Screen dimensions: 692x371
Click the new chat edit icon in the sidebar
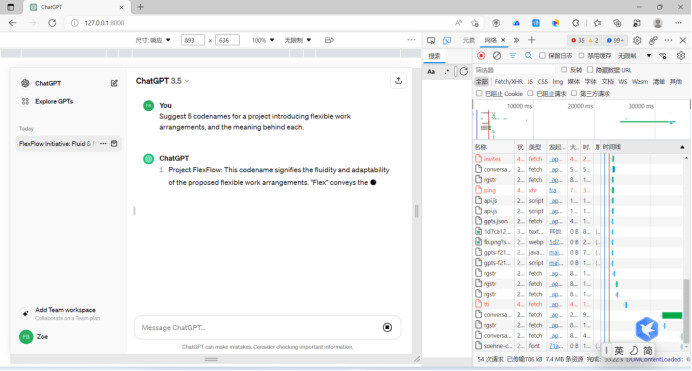tap(114, 83)
